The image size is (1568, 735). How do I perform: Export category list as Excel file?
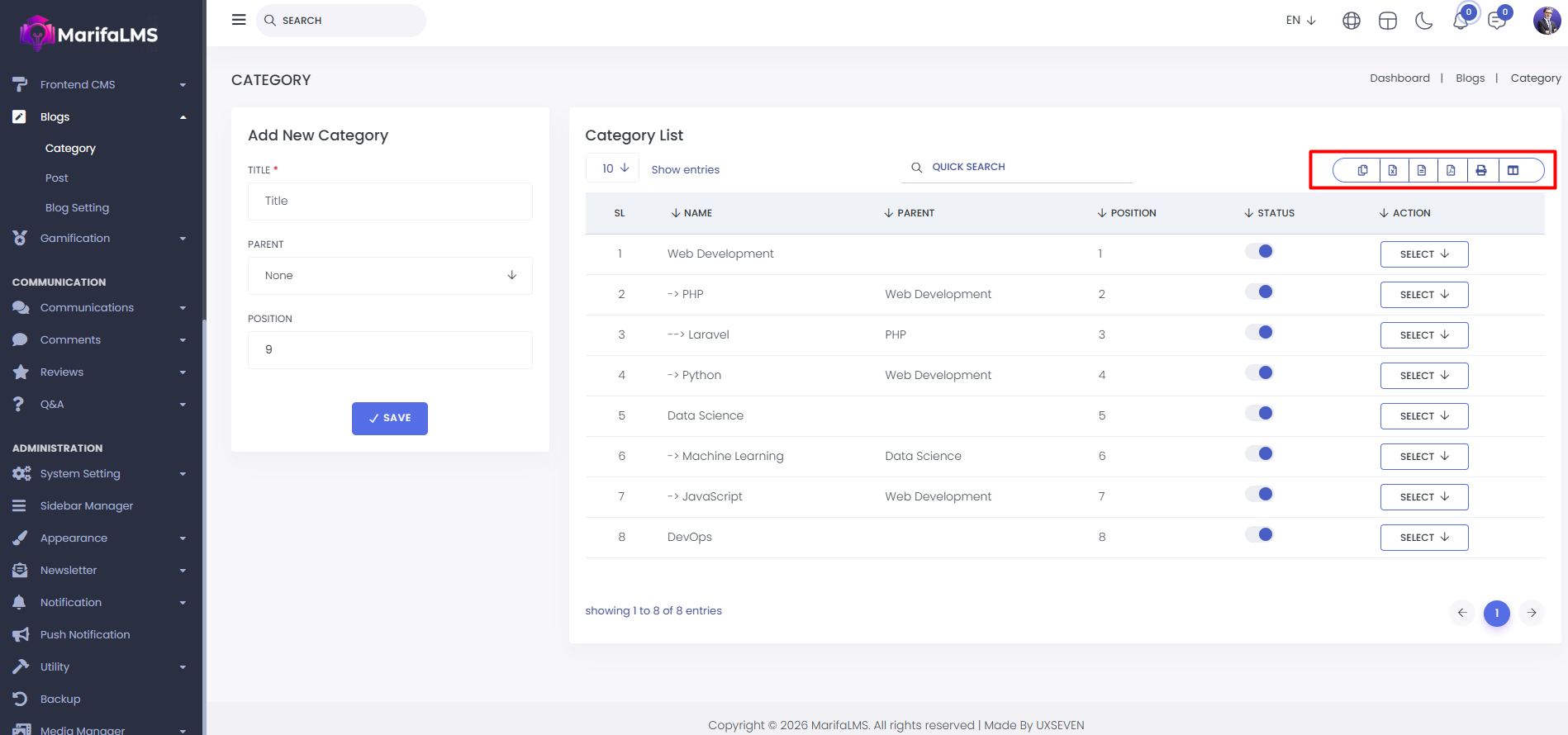pos(1392,170)
